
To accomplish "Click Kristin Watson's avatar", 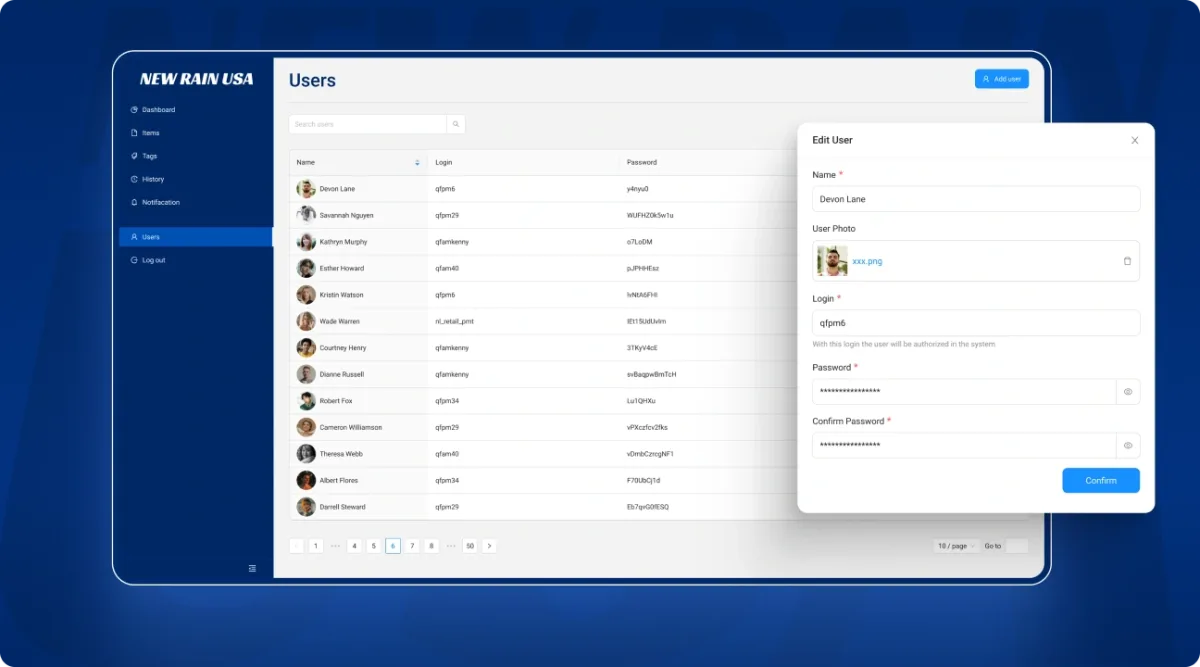I will pyautogui.click(x=306, y=295).
